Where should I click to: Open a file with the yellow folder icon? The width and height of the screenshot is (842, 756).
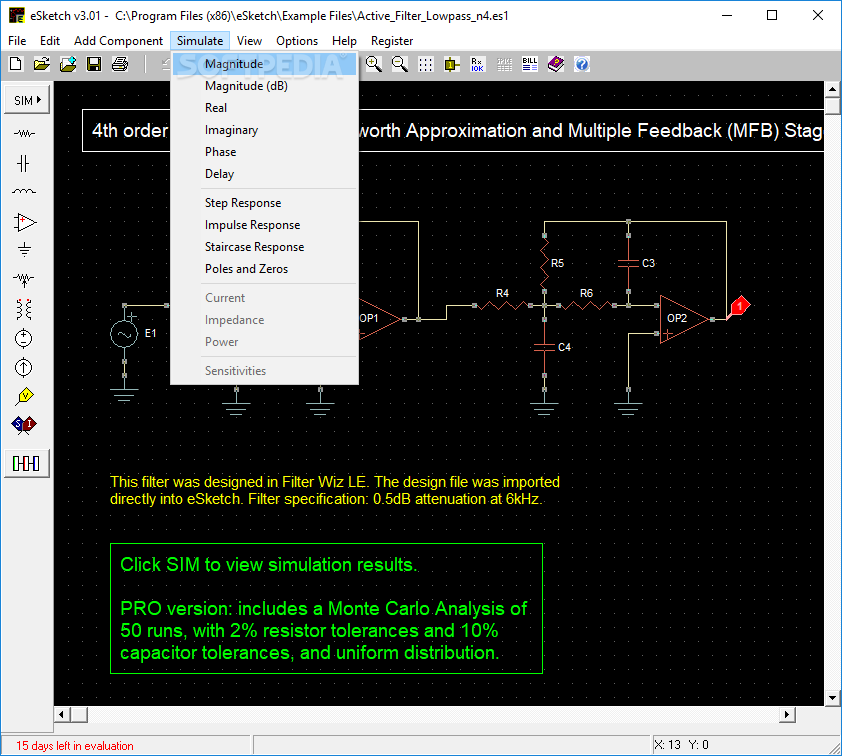coord(42,64)
